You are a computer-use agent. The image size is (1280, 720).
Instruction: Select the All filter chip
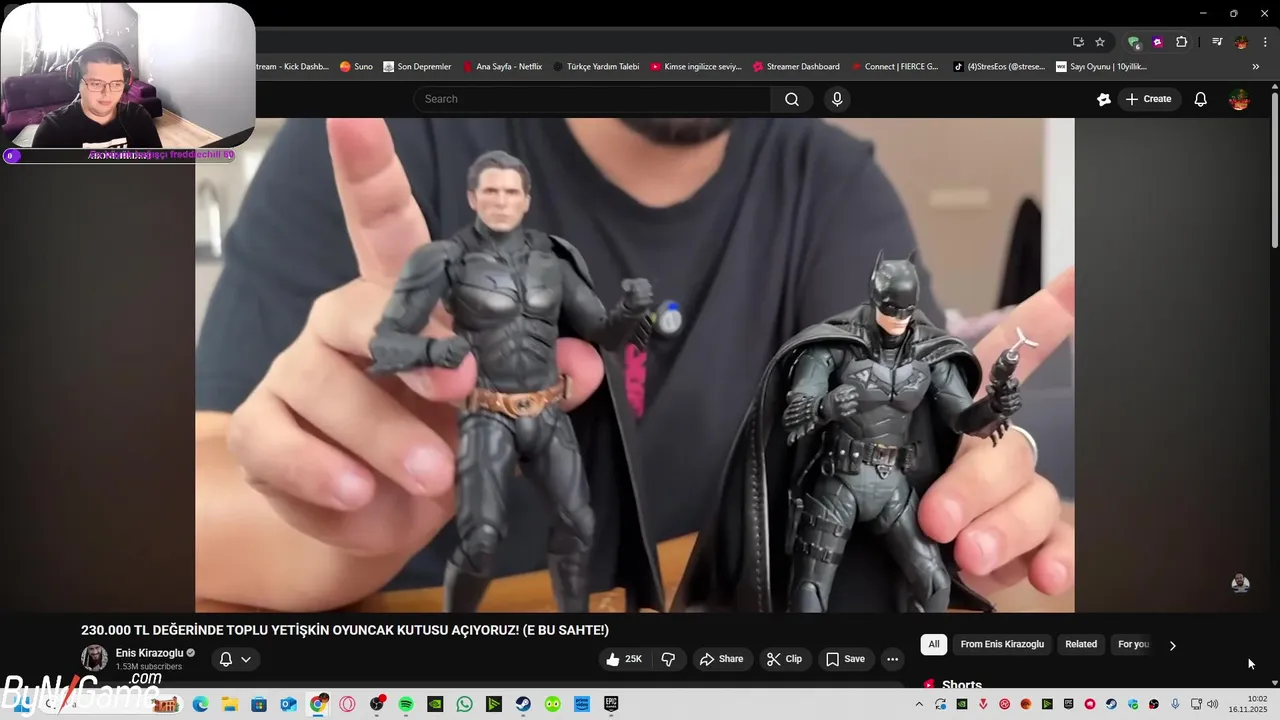click(934, 644)
